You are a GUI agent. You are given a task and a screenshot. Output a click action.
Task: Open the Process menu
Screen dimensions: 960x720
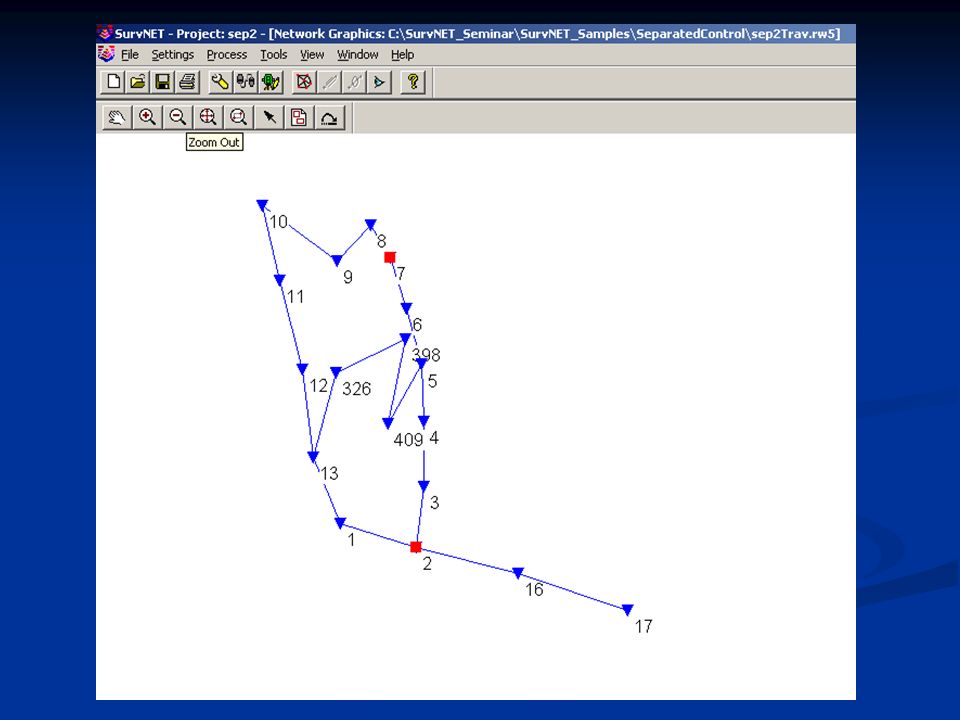[227, 54]
